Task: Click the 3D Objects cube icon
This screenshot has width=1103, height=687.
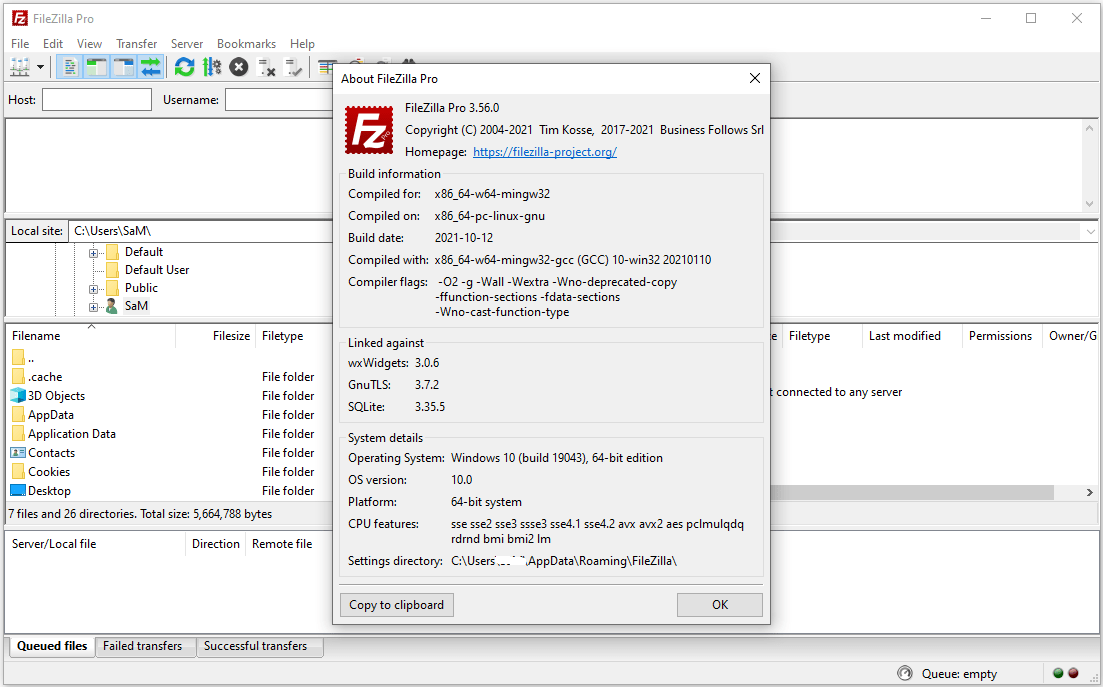Action: point(18,396)
